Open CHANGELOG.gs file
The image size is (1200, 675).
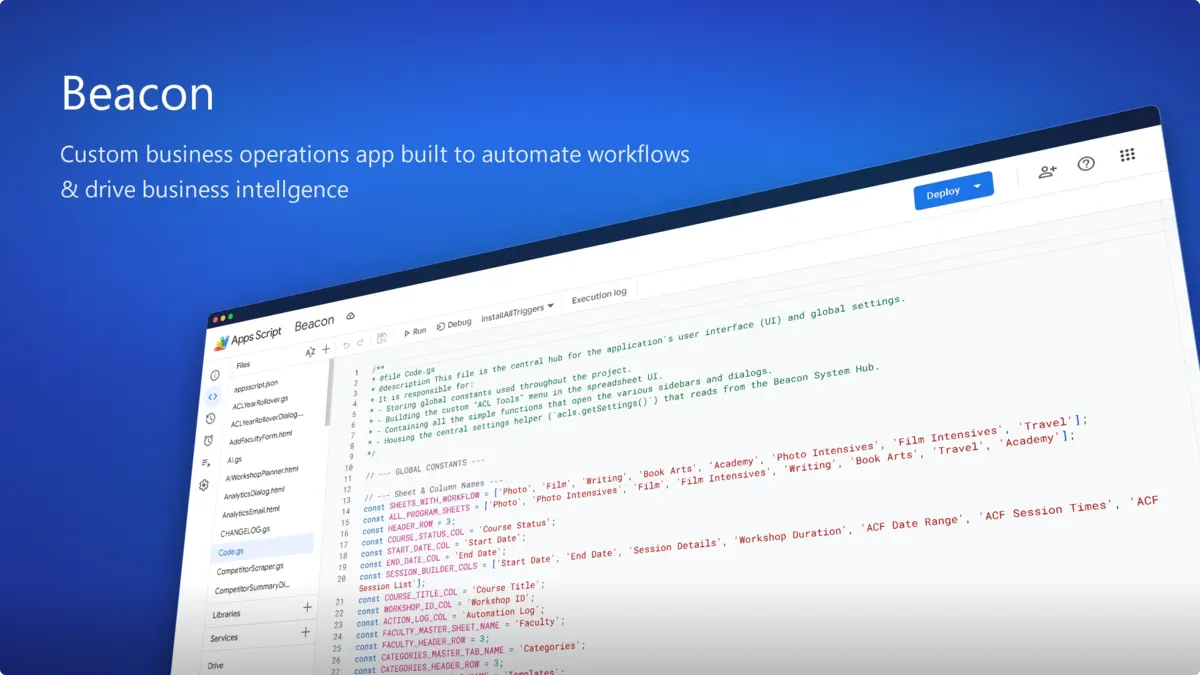tap(245, 532)
